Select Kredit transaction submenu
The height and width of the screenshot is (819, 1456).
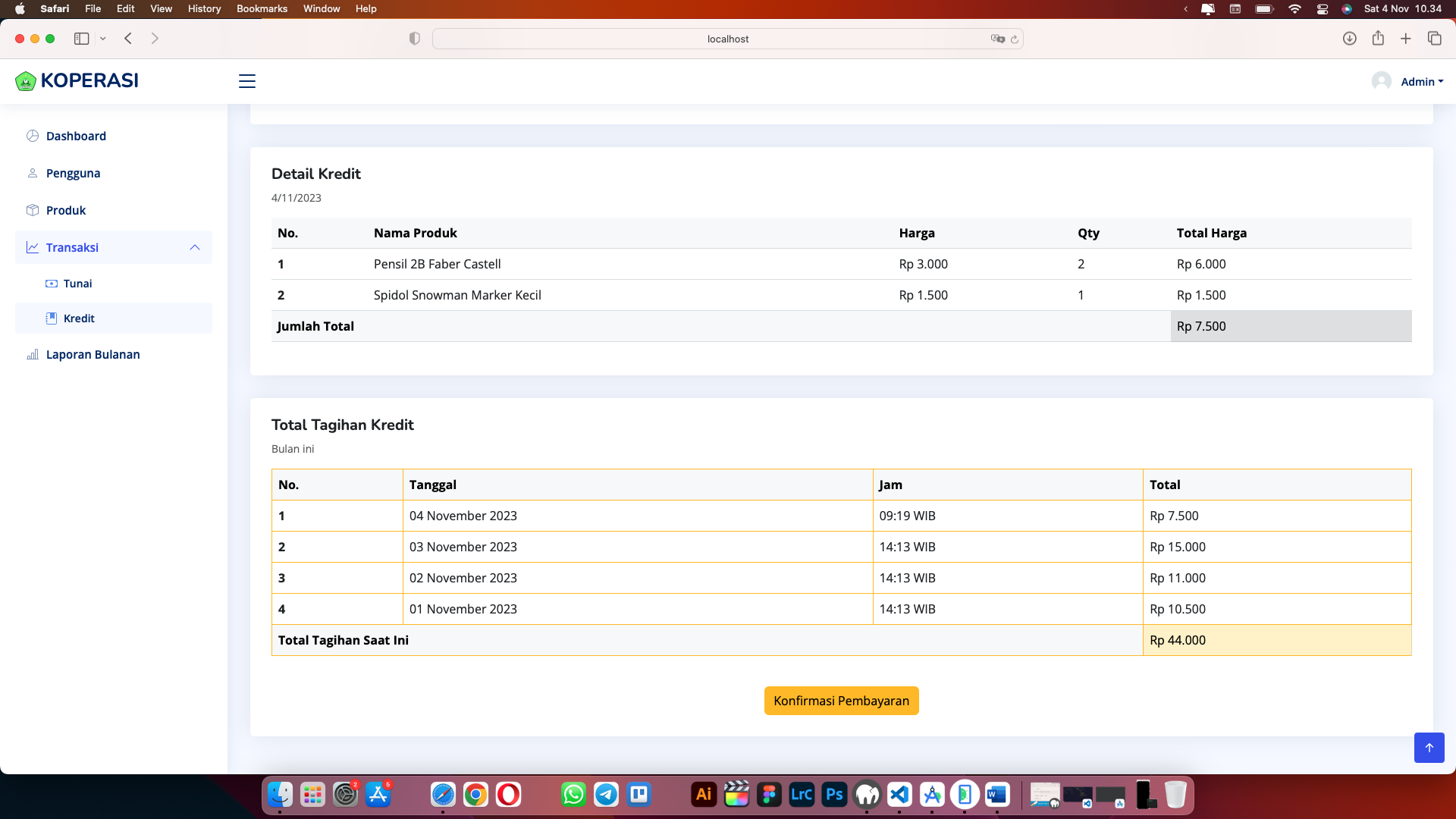point(79,318)
